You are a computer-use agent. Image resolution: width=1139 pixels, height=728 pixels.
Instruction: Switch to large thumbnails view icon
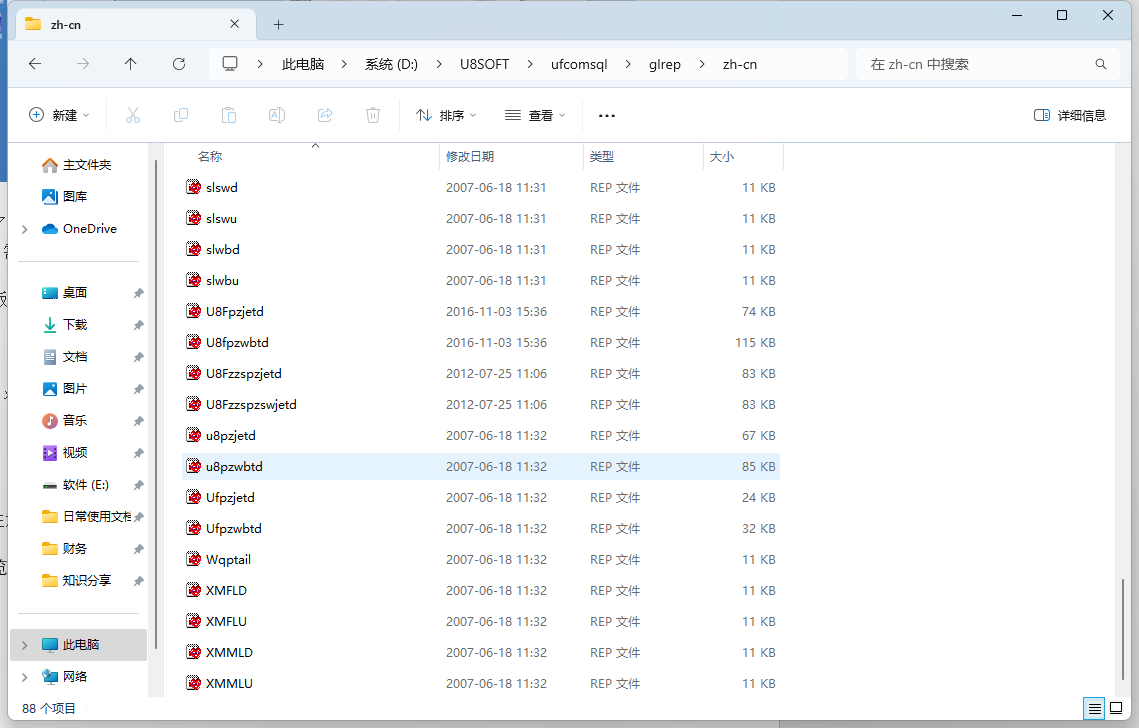(x=1116, y=708)
